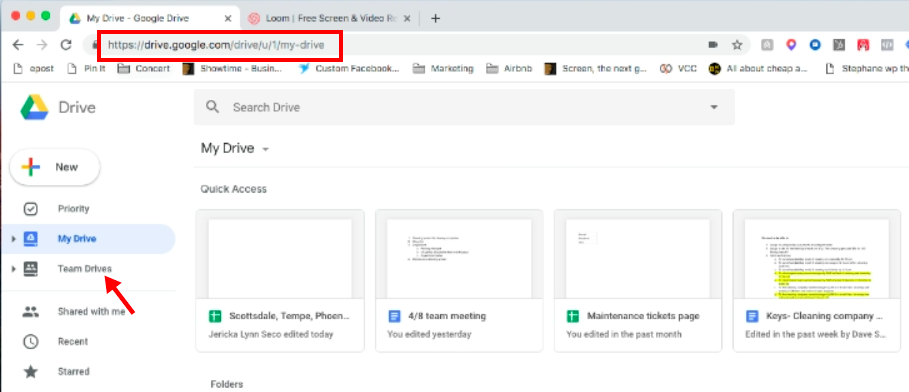Click the camera icon in address bar

[712, 45]
